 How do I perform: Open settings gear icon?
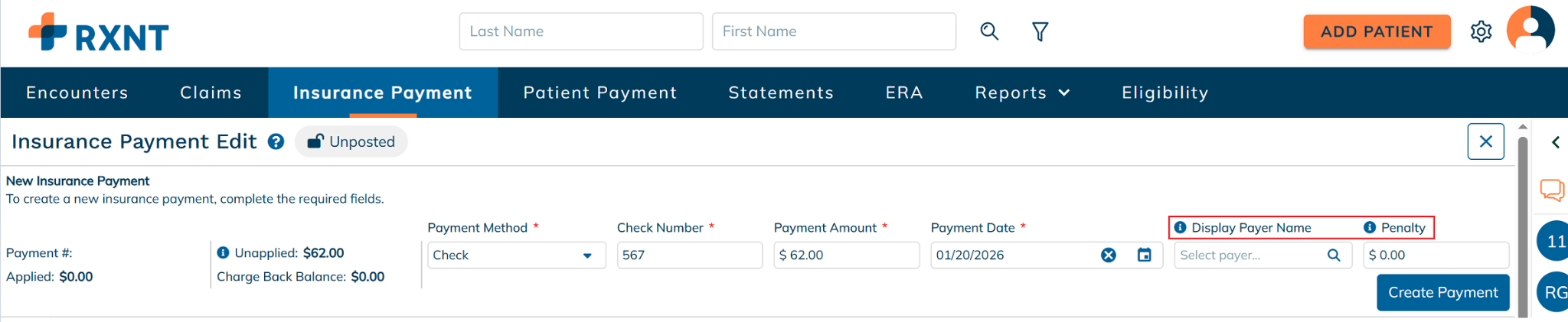1481,31
